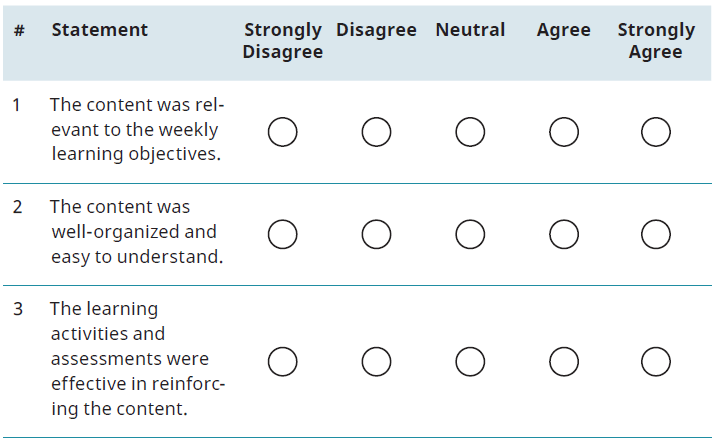Select Agree for statement 3

pyautogui.click(x=564, y=361)
